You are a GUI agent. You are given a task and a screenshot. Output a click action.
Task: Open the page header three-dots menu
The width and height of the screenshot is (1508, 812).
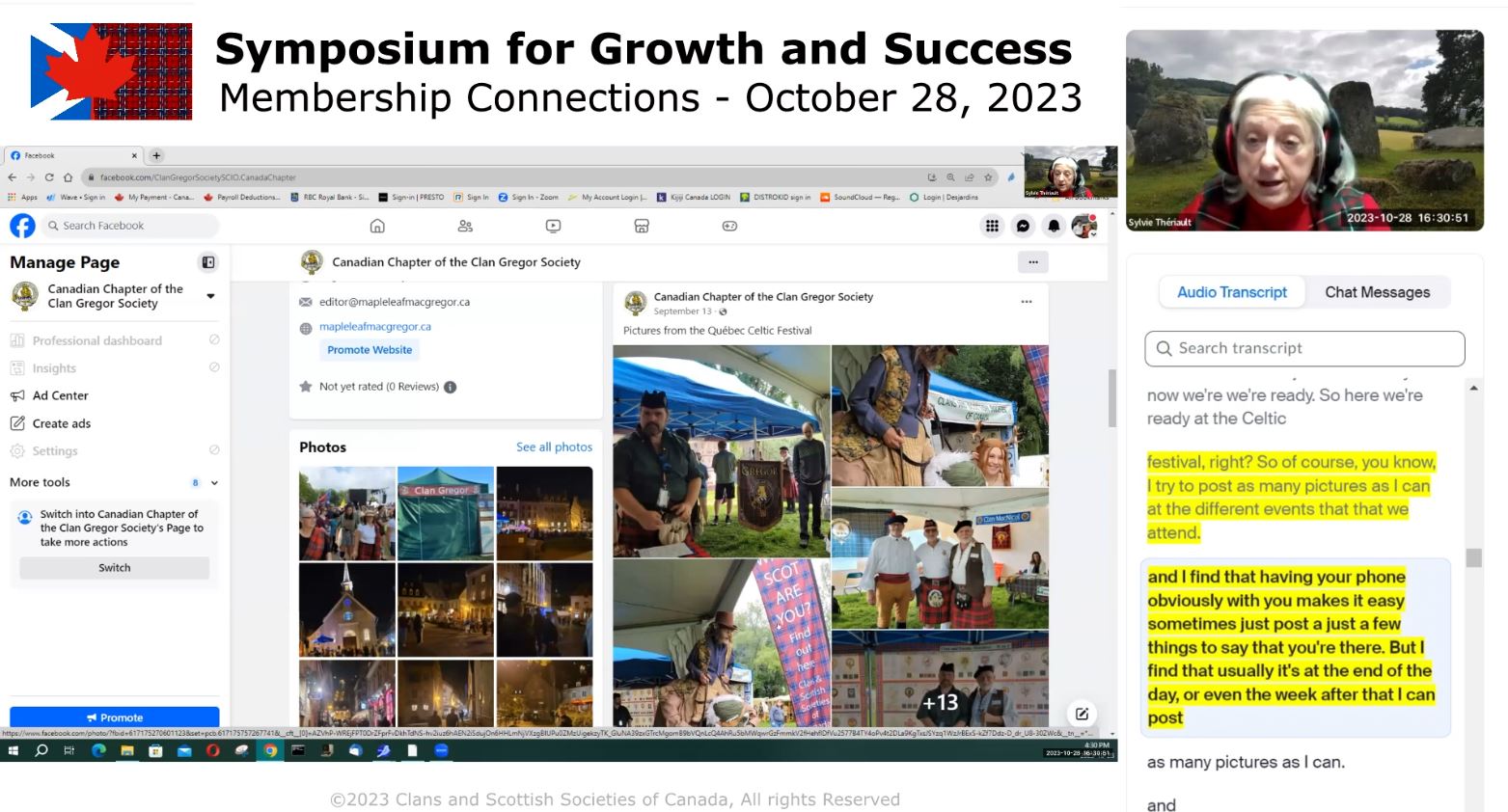point(1032,262)
